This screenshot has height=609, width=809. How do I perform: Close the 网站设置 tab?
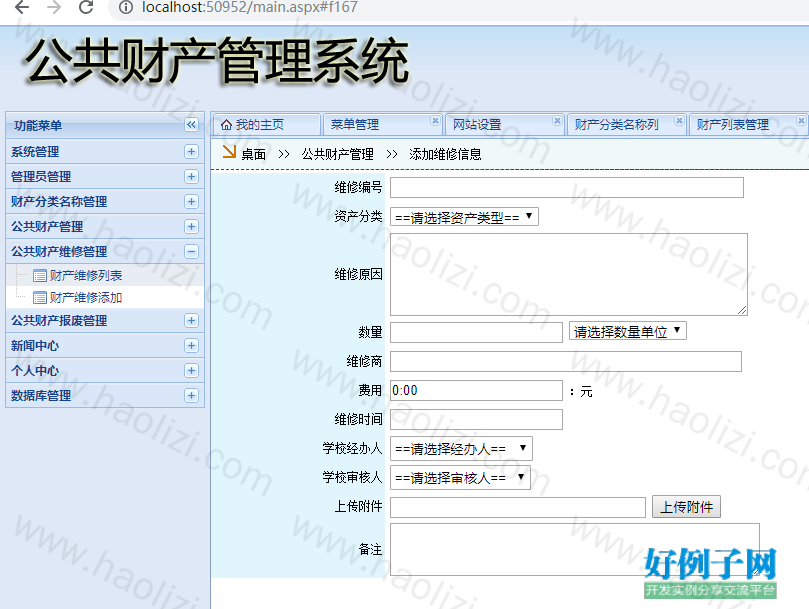click(557, 120)
